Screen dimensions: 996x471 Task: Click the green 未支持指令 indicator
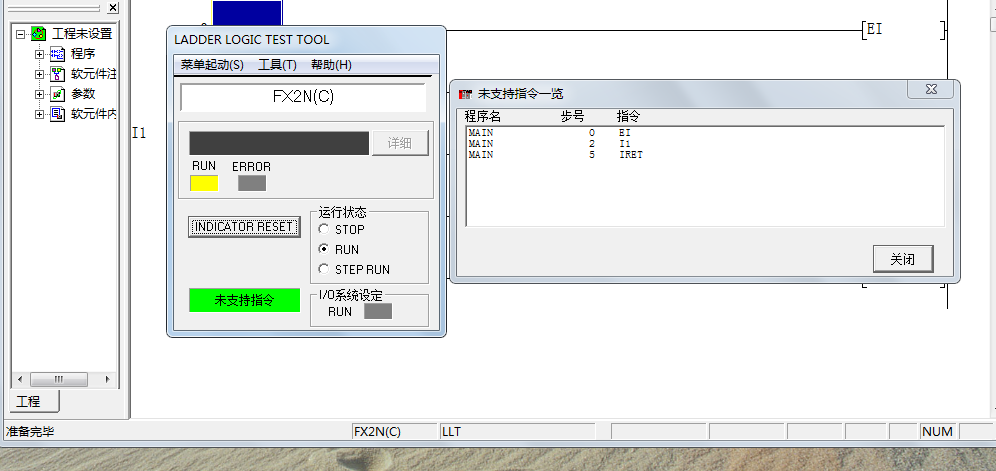coord(243,300)
